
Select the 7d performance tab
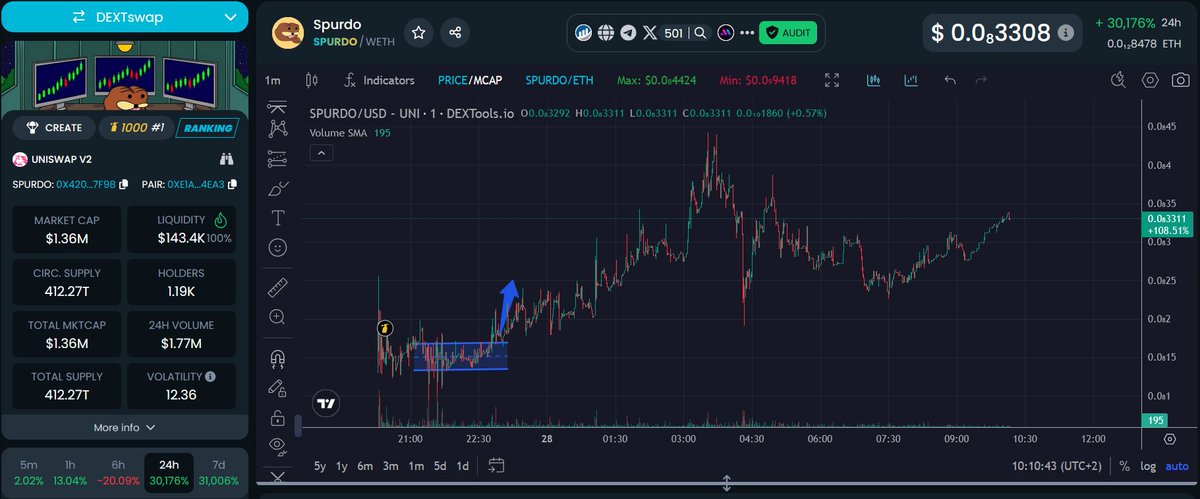coord(217,473)
